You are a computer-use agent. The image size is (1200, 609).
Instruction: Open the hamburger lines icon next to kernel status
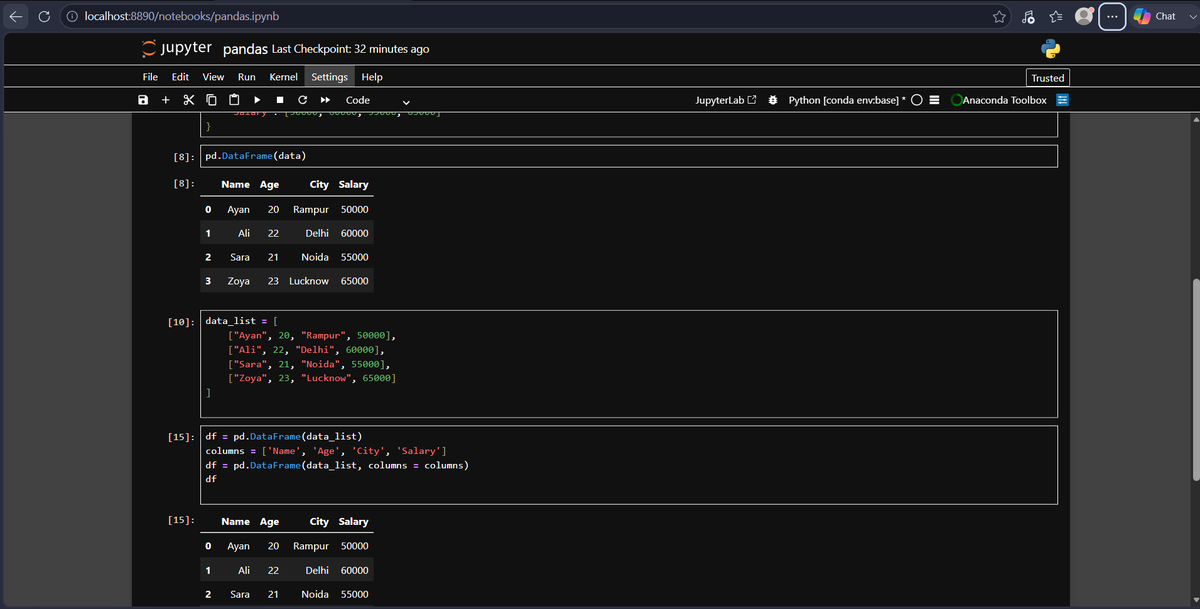click(x=934, y=100)
